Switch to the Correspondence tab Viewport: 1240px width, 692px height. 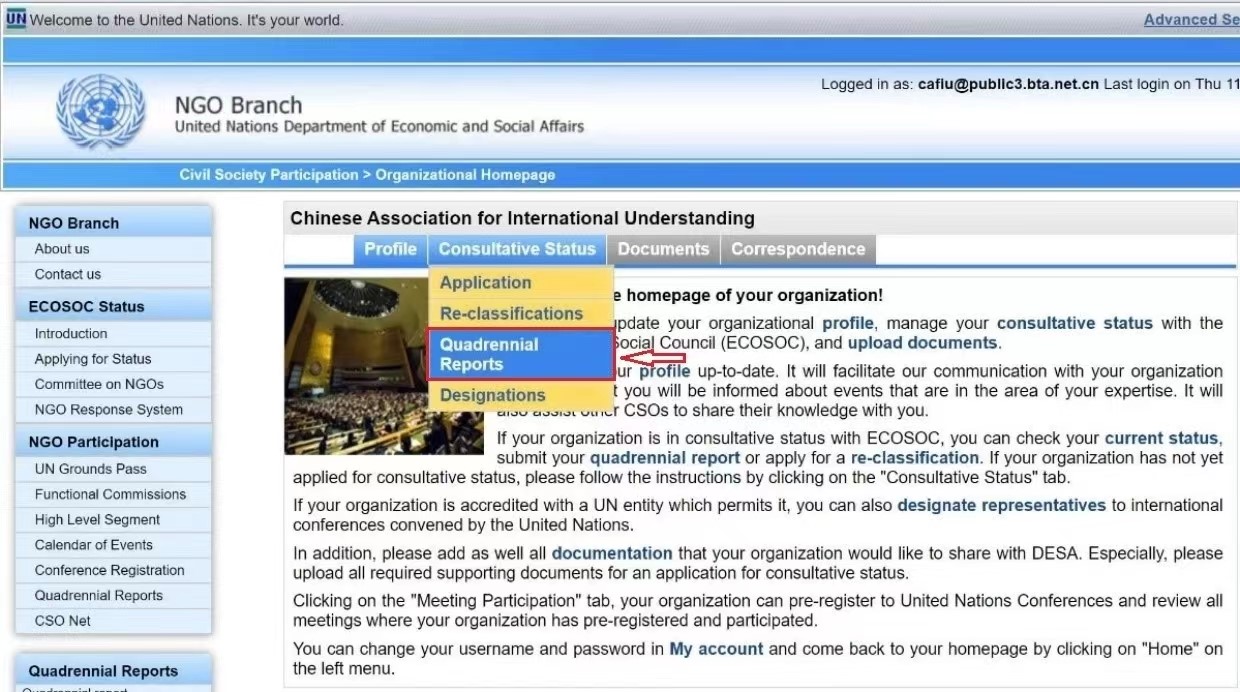coord(798,249)
